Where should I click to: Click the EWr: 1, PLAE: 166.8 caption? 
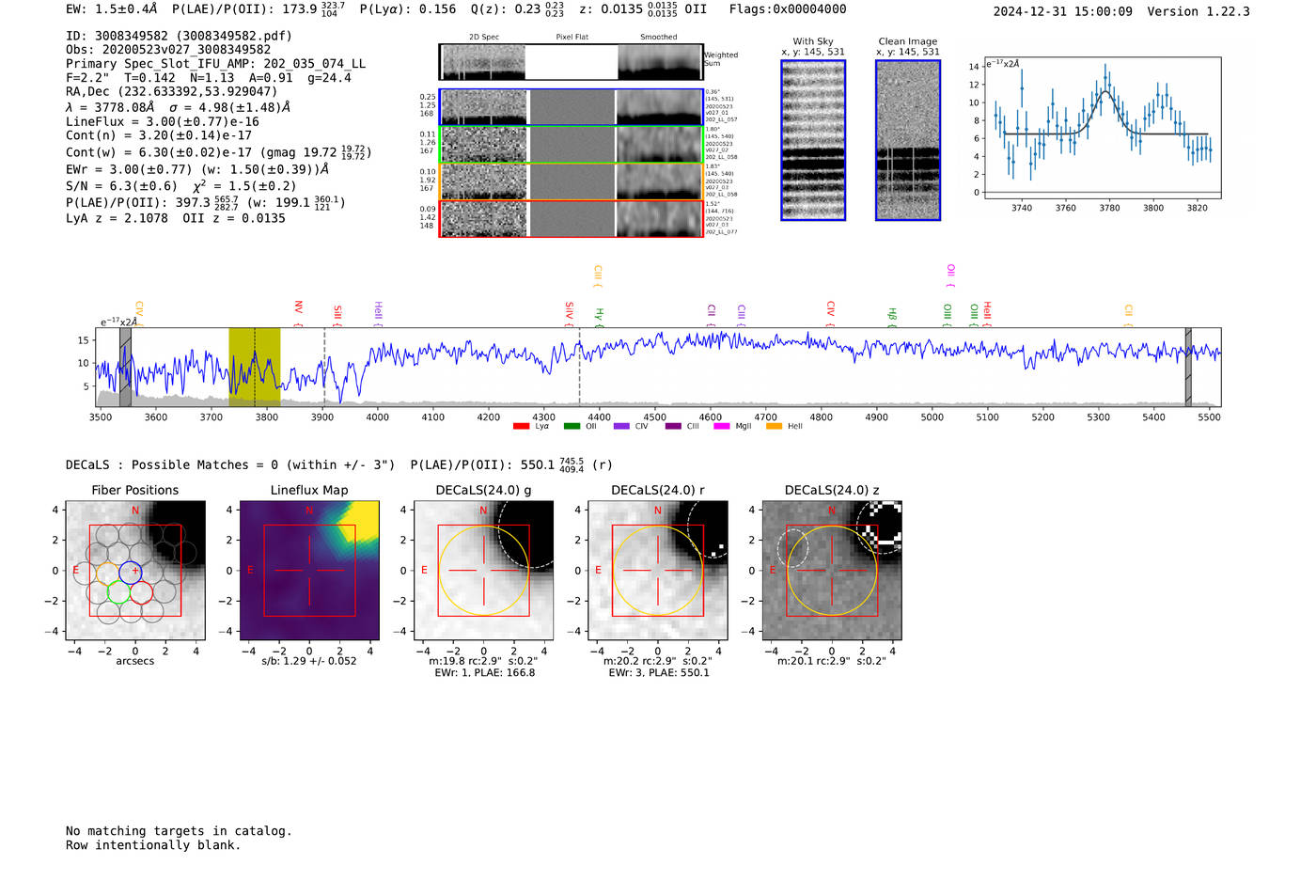click(x=484, y=672)
